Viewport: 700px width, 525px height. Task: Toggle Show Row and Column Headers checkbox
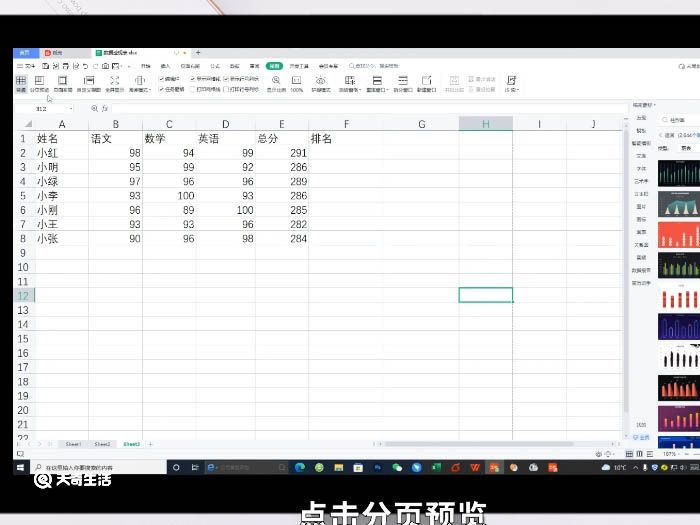[241, 79]
